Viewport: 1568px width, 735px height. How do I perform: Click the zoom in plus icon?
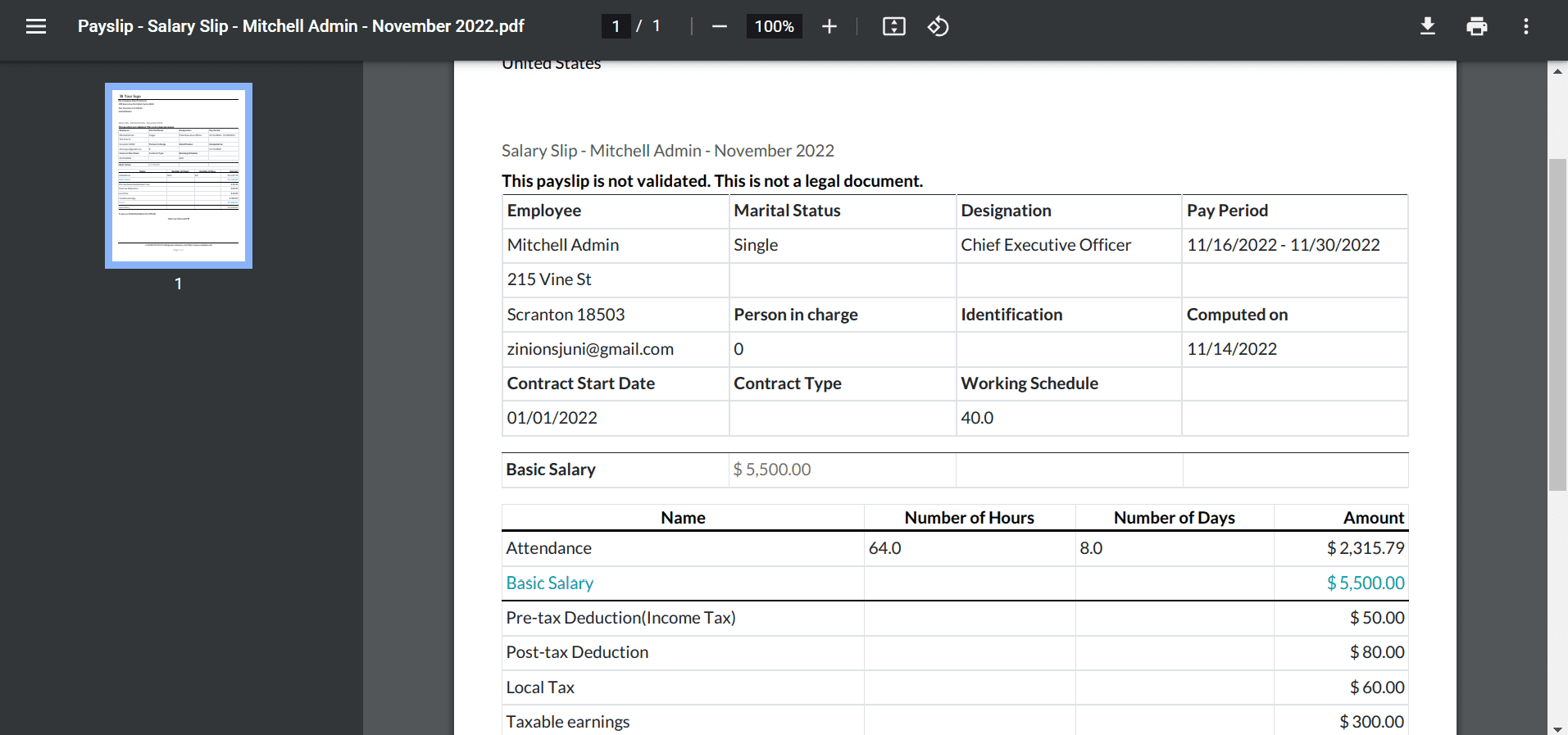tap(829, 26)
